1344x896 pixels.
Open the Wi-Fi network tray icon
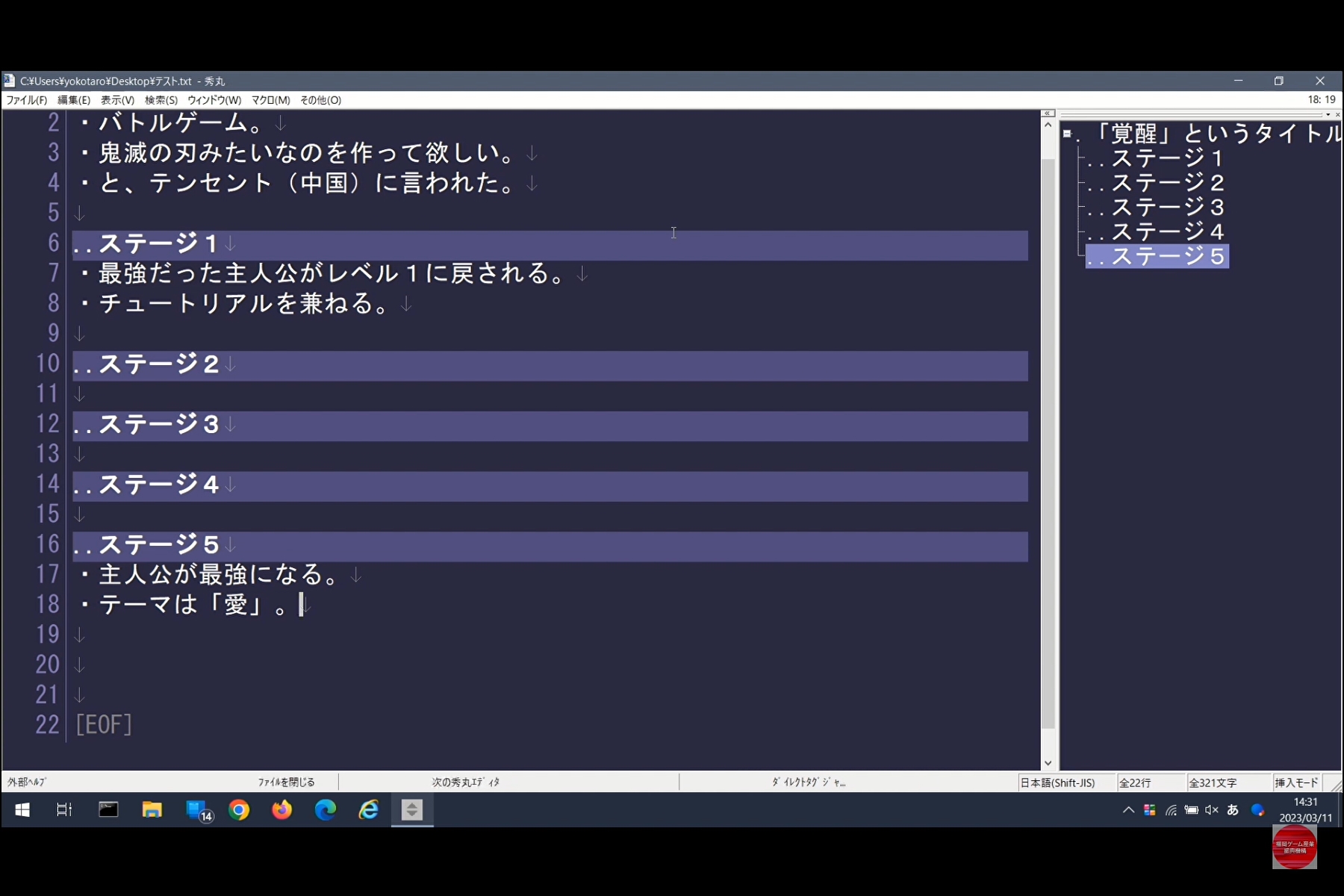[x=1171, y=810]
